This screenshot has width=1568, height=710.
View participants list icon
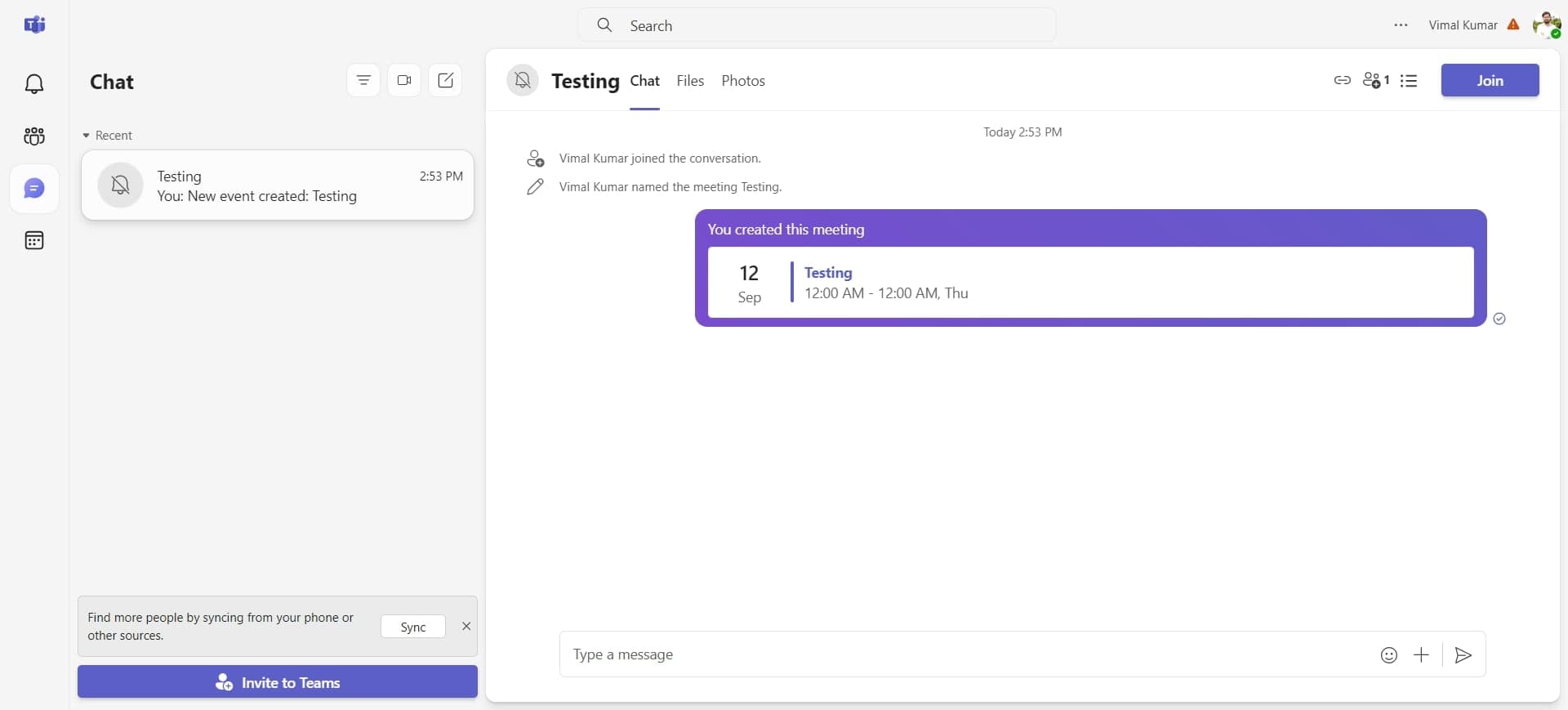tap(1375, 80)
